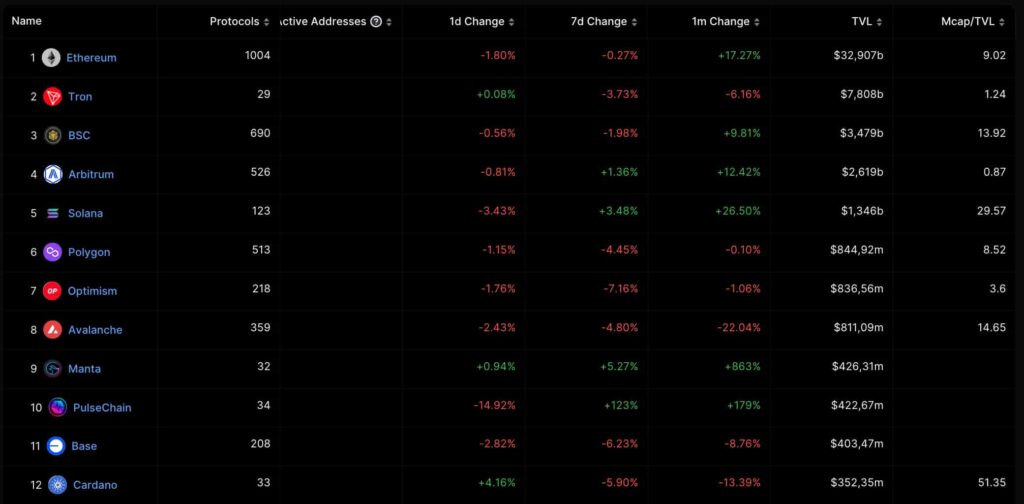The width and height of the screenshot is (1024, 504).
Task: Click the PulseChain logo icon
Action: tap(58, 407)
